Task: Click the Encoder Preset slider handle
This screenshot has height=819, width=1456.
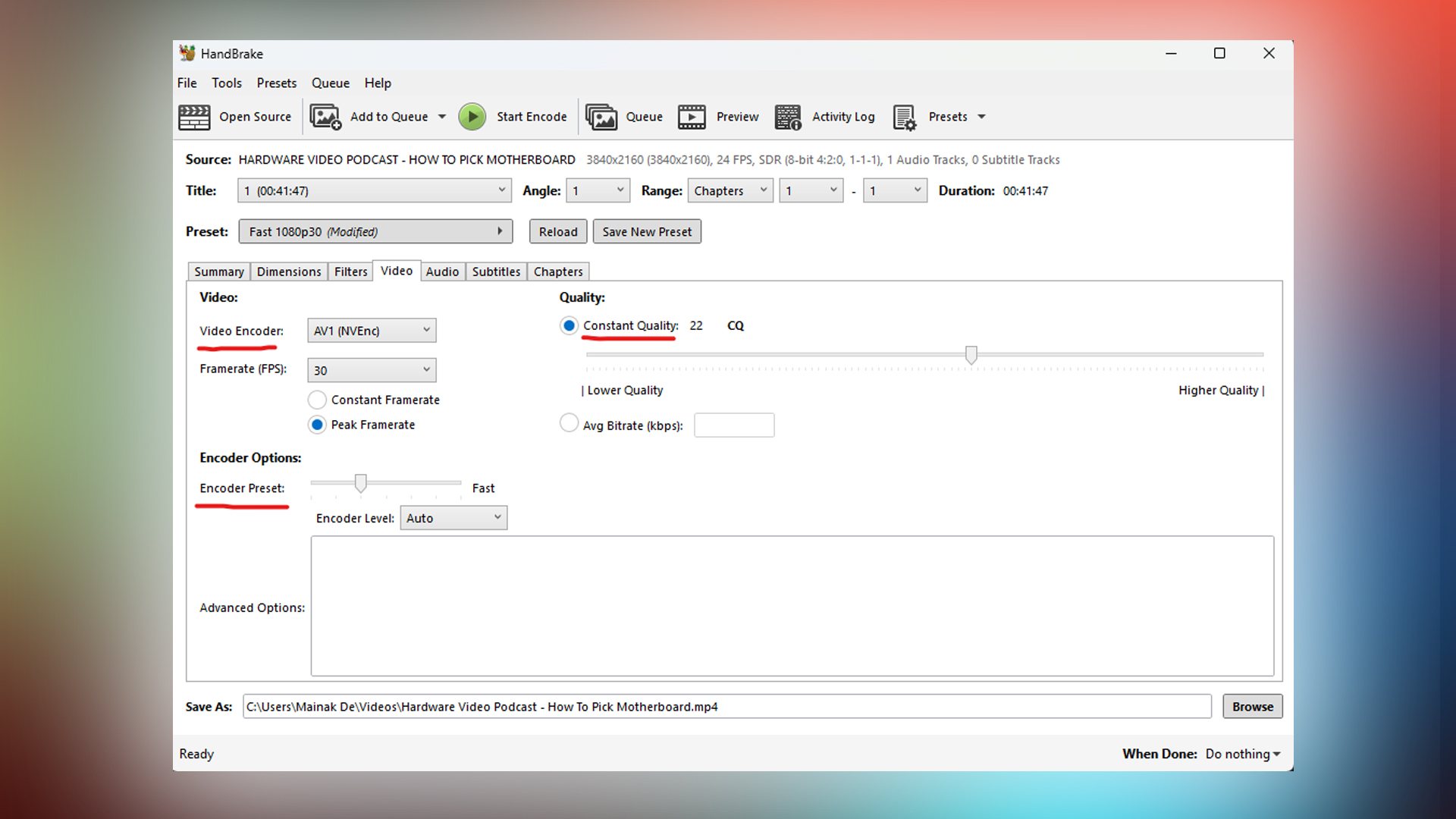Action: click(x=361, y=482)
